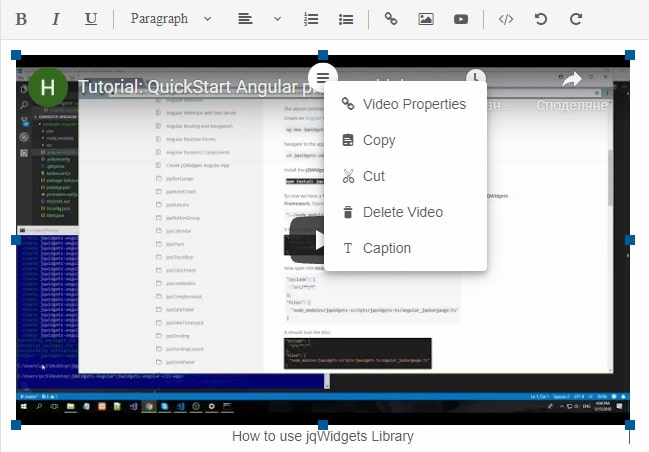Screen dimensions: 649x452
Task: Toggle italic formatting
Action: (x=55, y=19)
